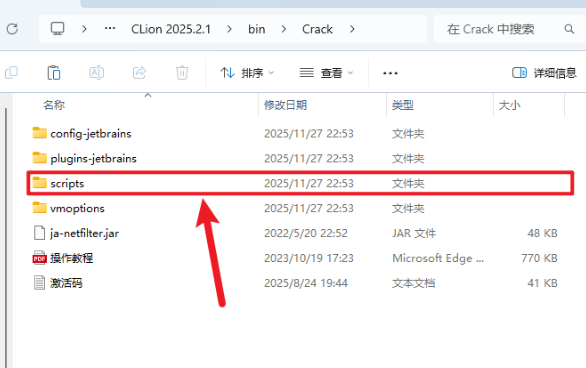Click the config-jetbrains folder icon
The width and height of the screenshot is (586, 368).
click(x=39, y=133)
